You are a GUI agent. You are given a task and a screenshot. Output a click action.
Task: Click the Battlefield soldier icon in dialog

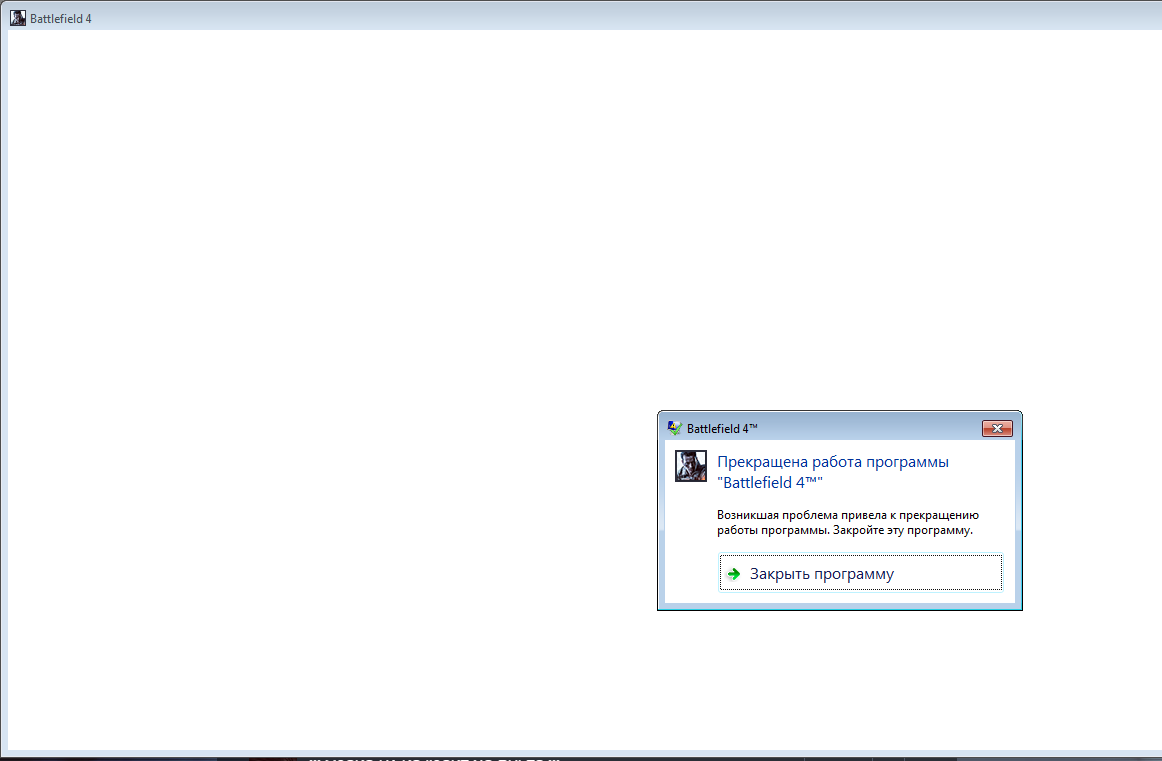click(691, 466)
